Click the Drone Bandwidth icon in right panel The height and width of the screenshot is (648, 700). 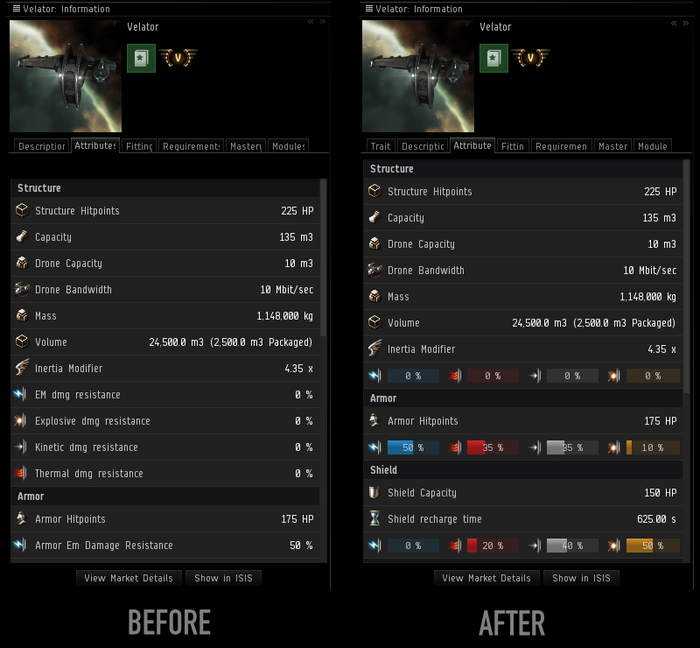pos(375,270)
